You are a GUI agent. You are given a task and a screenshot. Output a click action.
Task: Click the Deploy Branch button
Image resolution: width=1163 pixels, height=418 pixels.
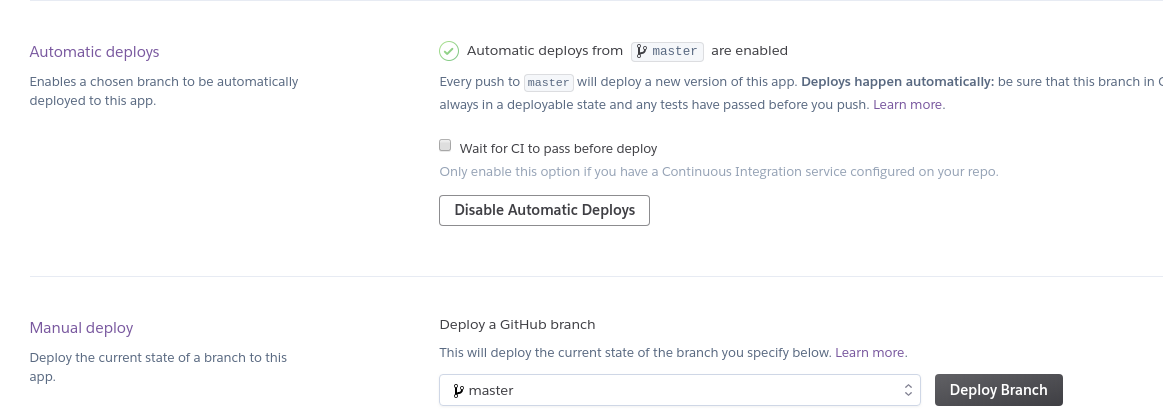point(998,390)
